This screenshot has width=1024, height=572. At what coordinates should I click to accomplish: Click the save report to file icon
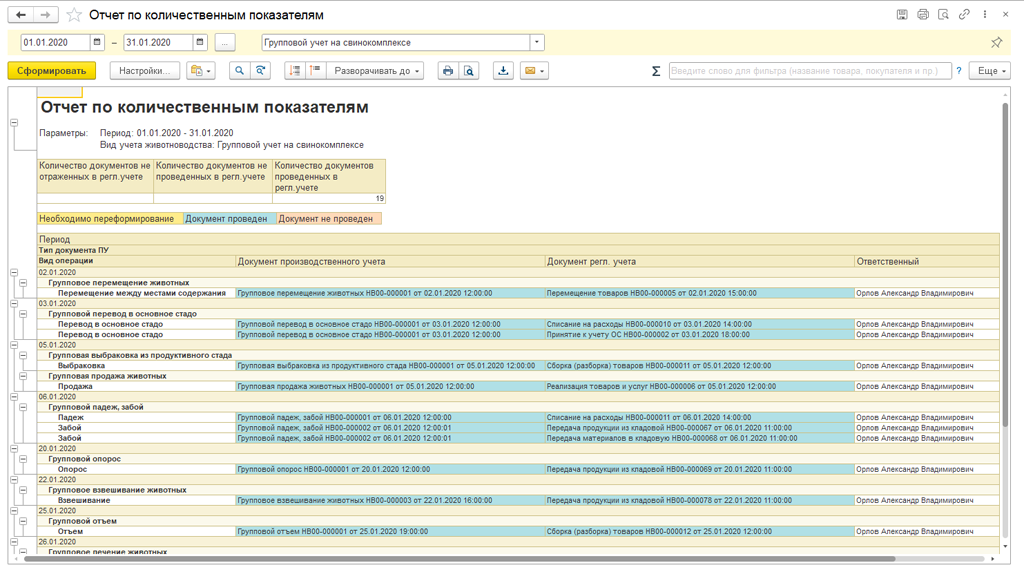(503, 71)
